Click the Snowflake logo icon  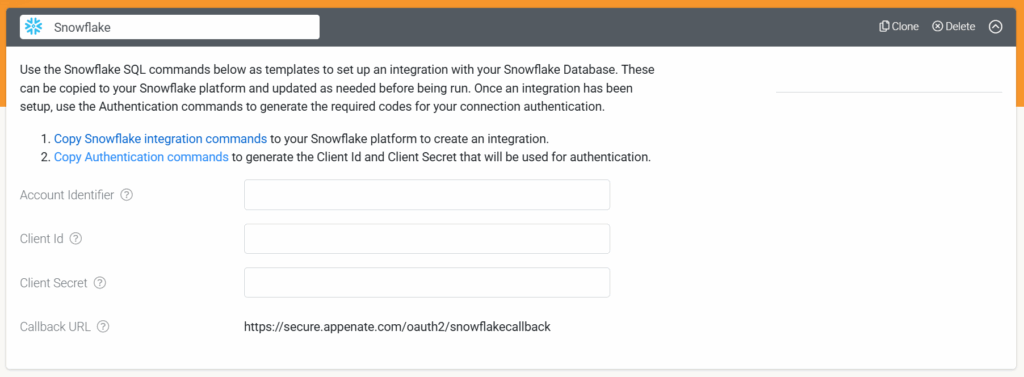(33, 27)
